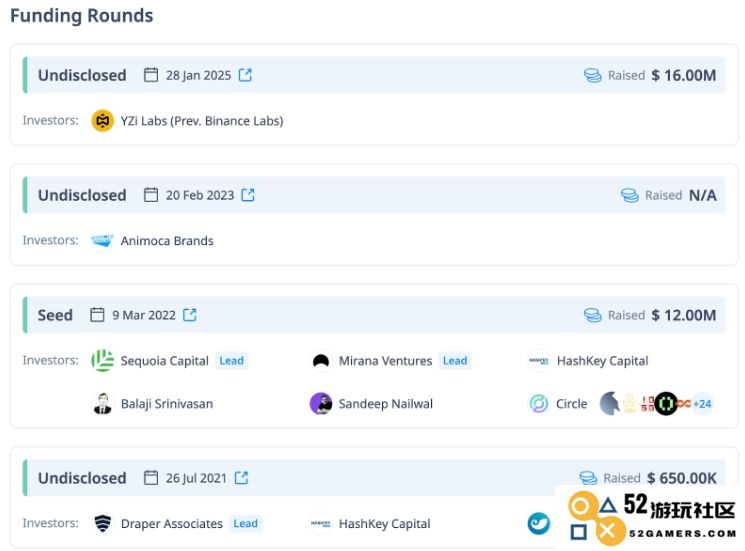745x551 pixels.
Task: Click HashKey Capital logo in the 26 Jul 2021 round
Action: (321, 523)
